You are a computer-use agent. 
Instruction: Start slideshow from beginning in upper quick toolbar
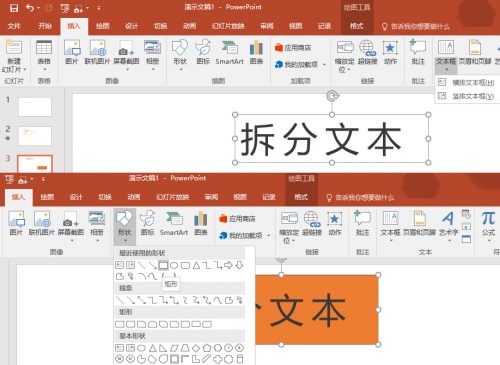(65, 8)
